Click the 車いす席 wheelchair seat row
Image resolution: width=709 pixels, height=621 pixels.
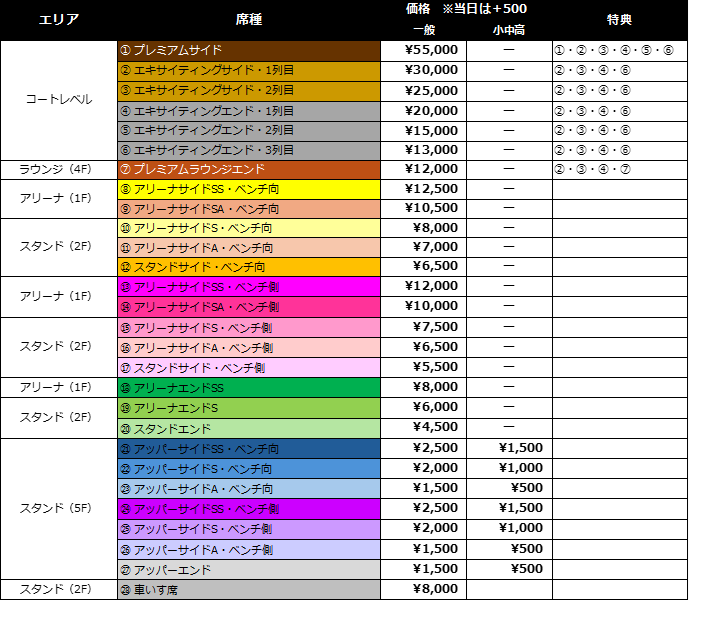(x=249, y=590)
